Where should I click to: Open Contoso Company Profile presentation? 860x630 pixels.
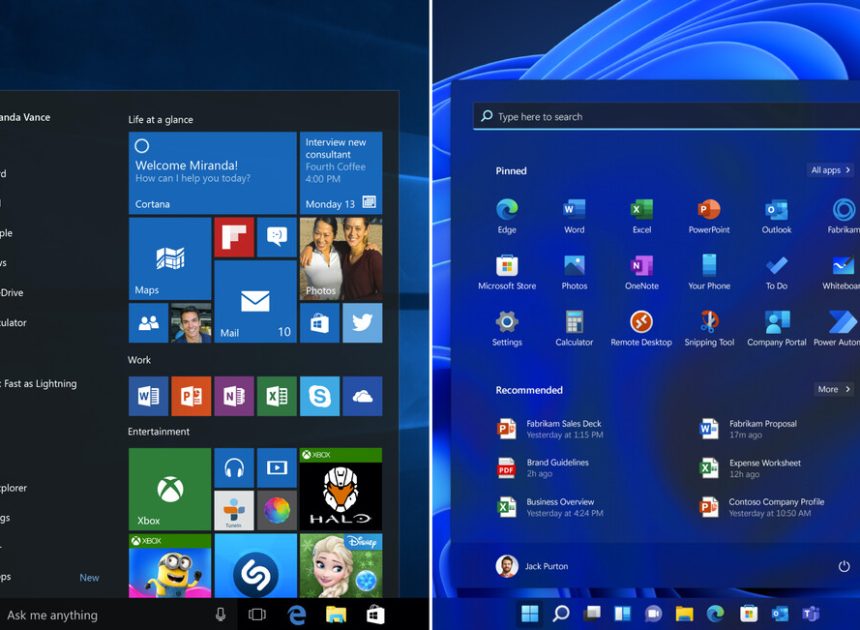(x=762, y=507)
